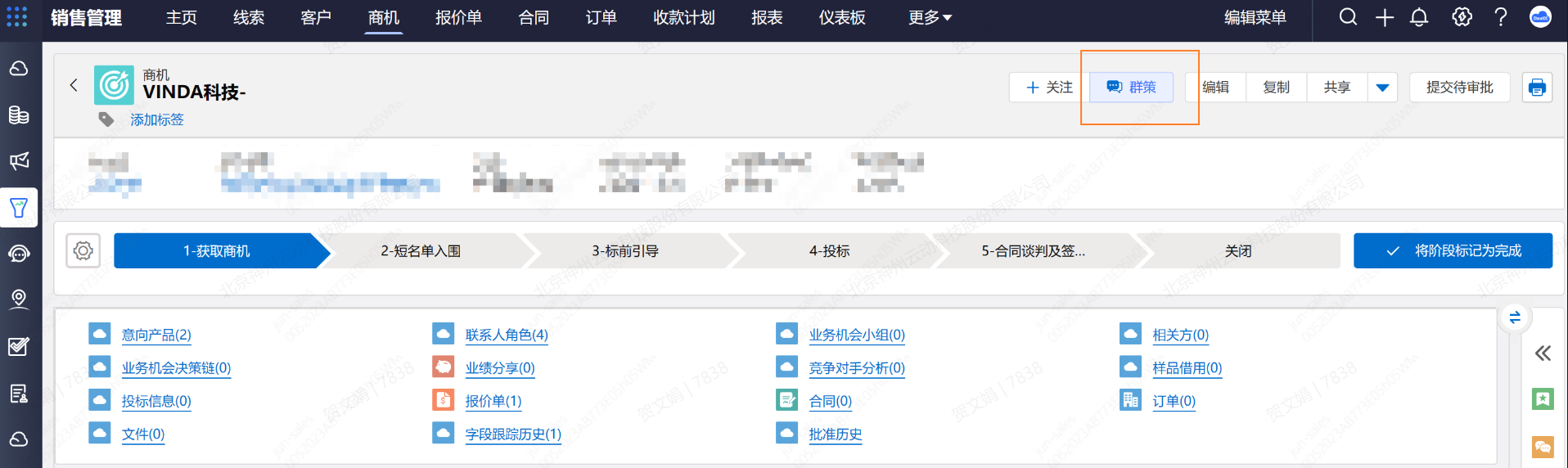Open the 联系人角色(4) related list link
This screenshot has width=1568, height=468.
(x=507, y=335)
